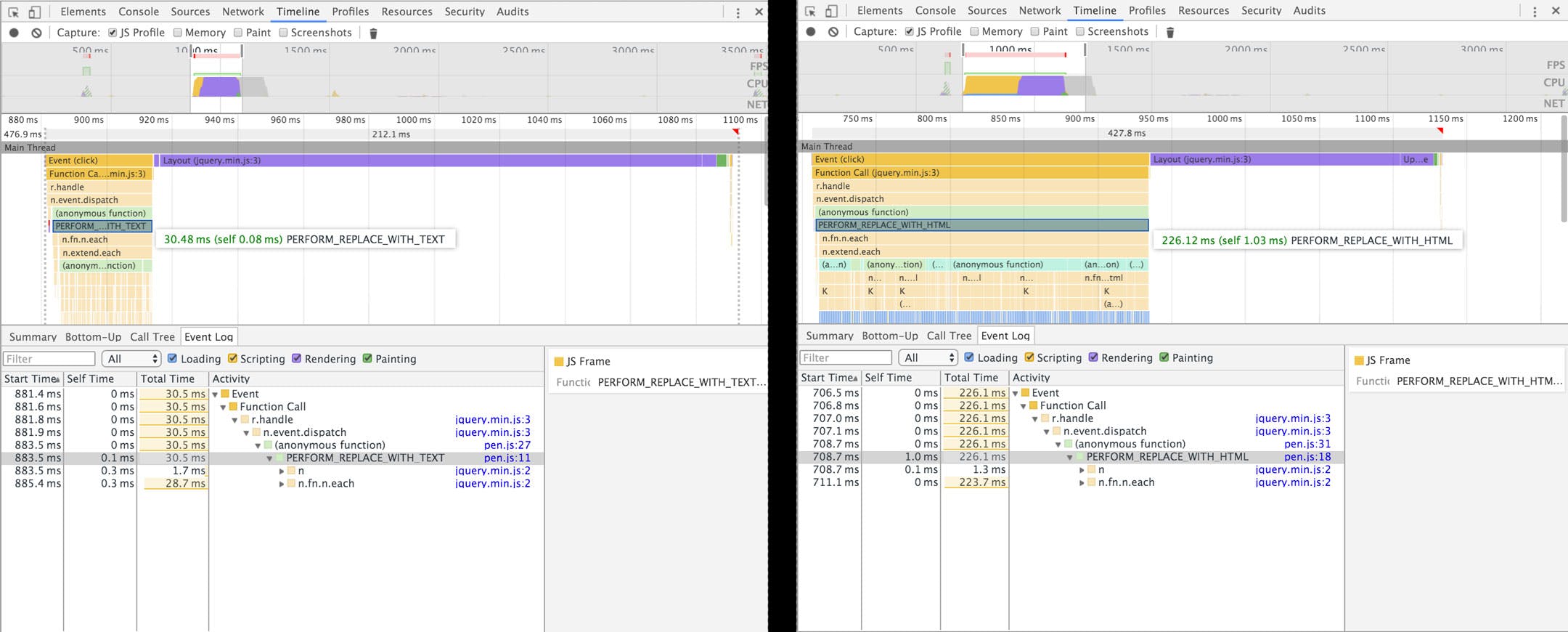Open pen.js:11 source link in left window

[507, 458]
